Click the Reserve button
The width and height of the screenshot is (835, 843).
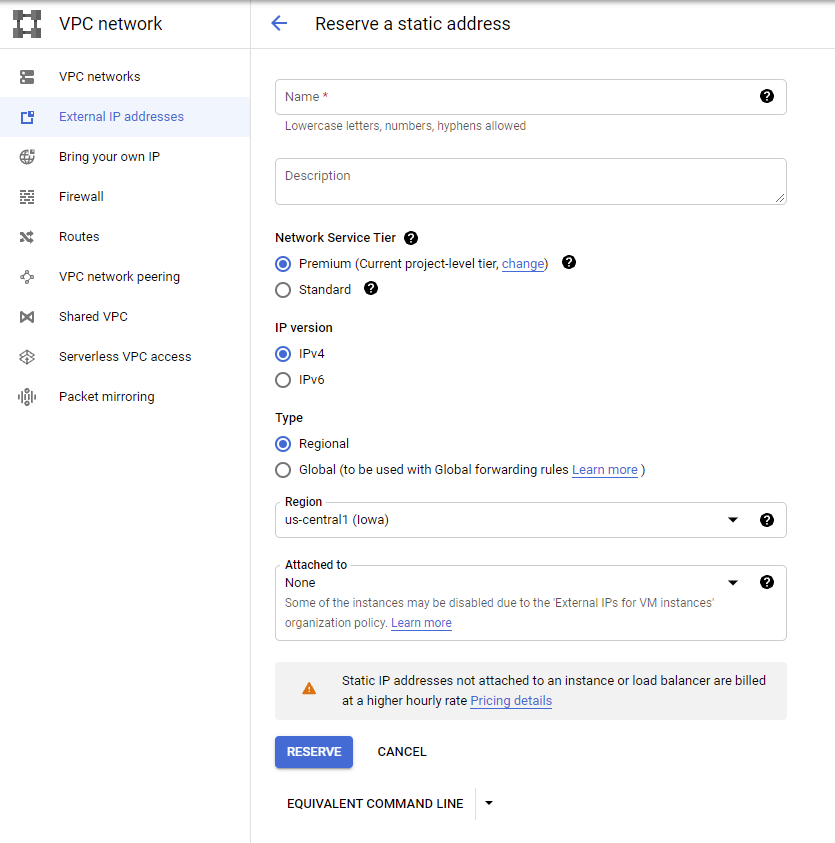[x=313, y=751]
